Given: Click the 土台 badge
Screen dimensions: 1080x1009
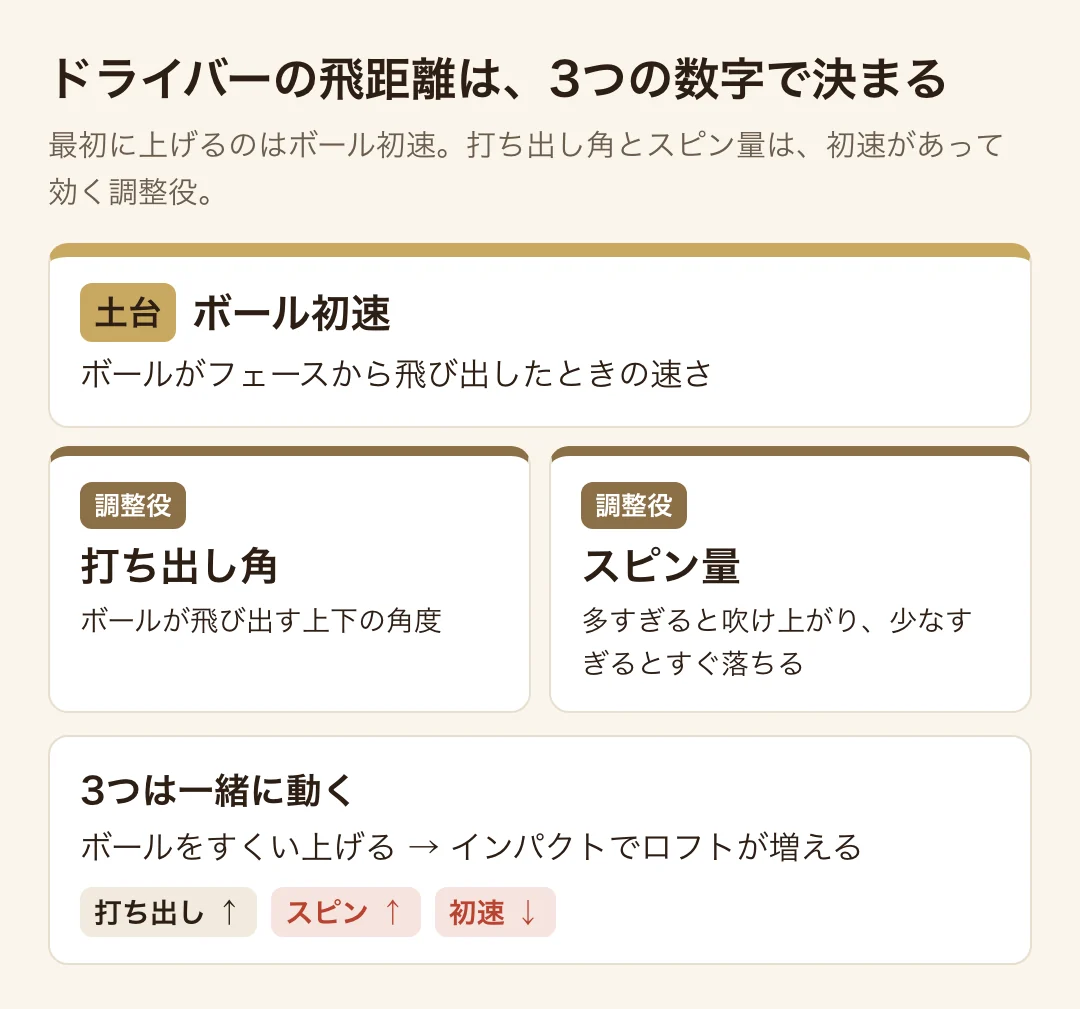Looking at the screenshot, I should pos(128,313).
